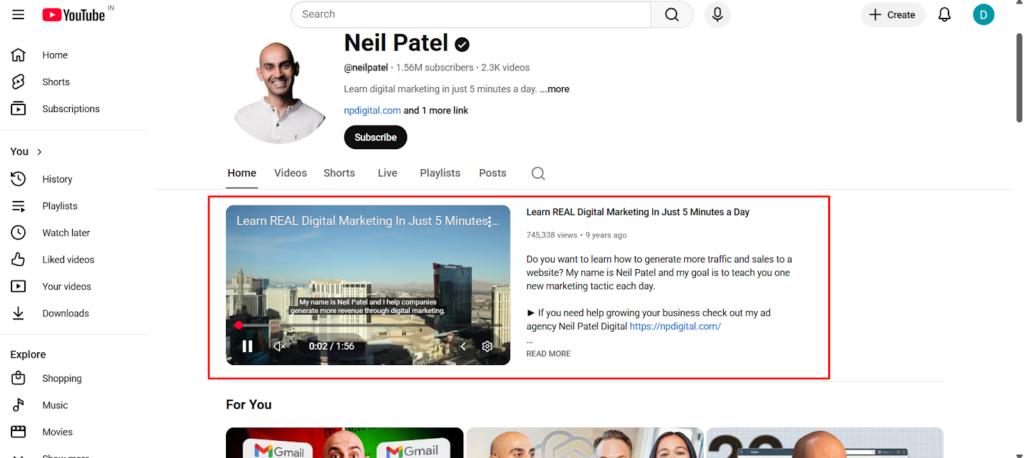Viewport: 1024px width, 458px height.
Task: Go to YouTube home via logo
Action: coord(74,14)
